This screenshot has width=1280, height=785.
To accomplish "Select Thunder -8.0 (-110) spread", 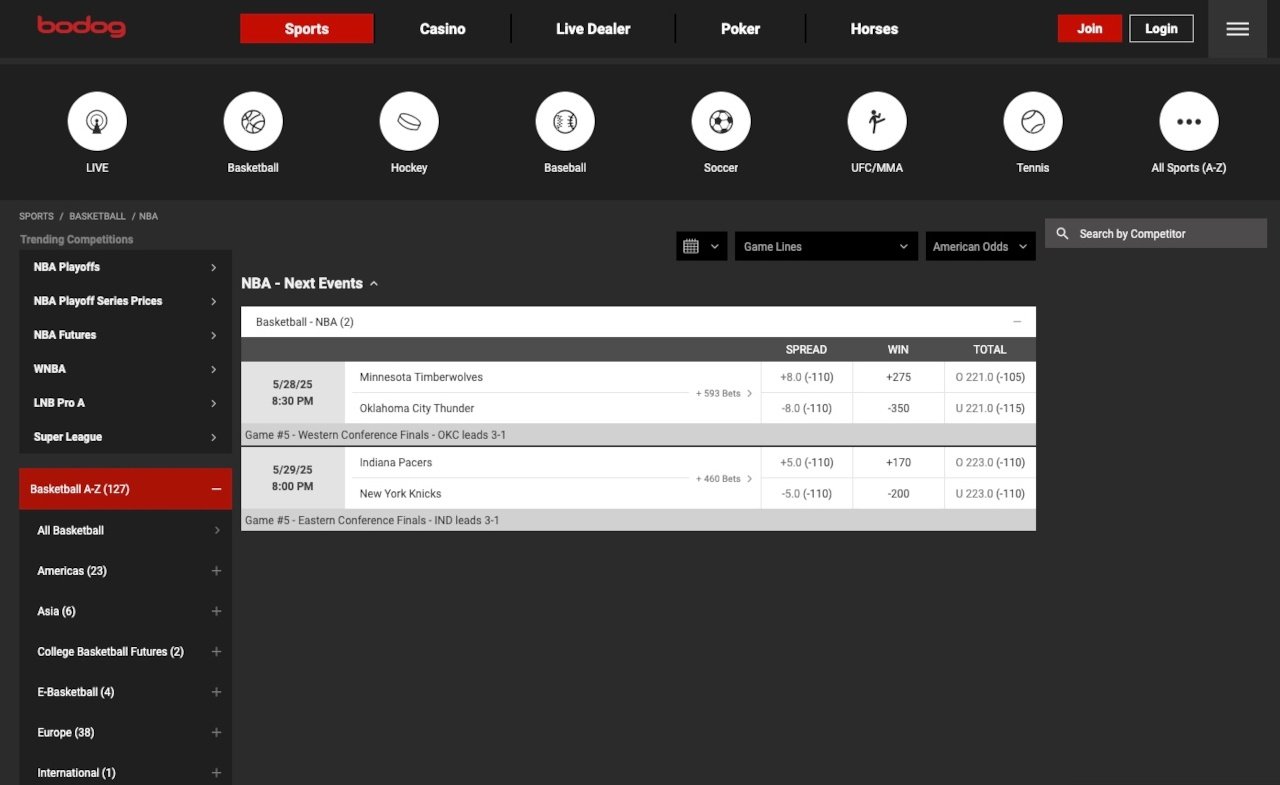I will [x=806, y=408].
